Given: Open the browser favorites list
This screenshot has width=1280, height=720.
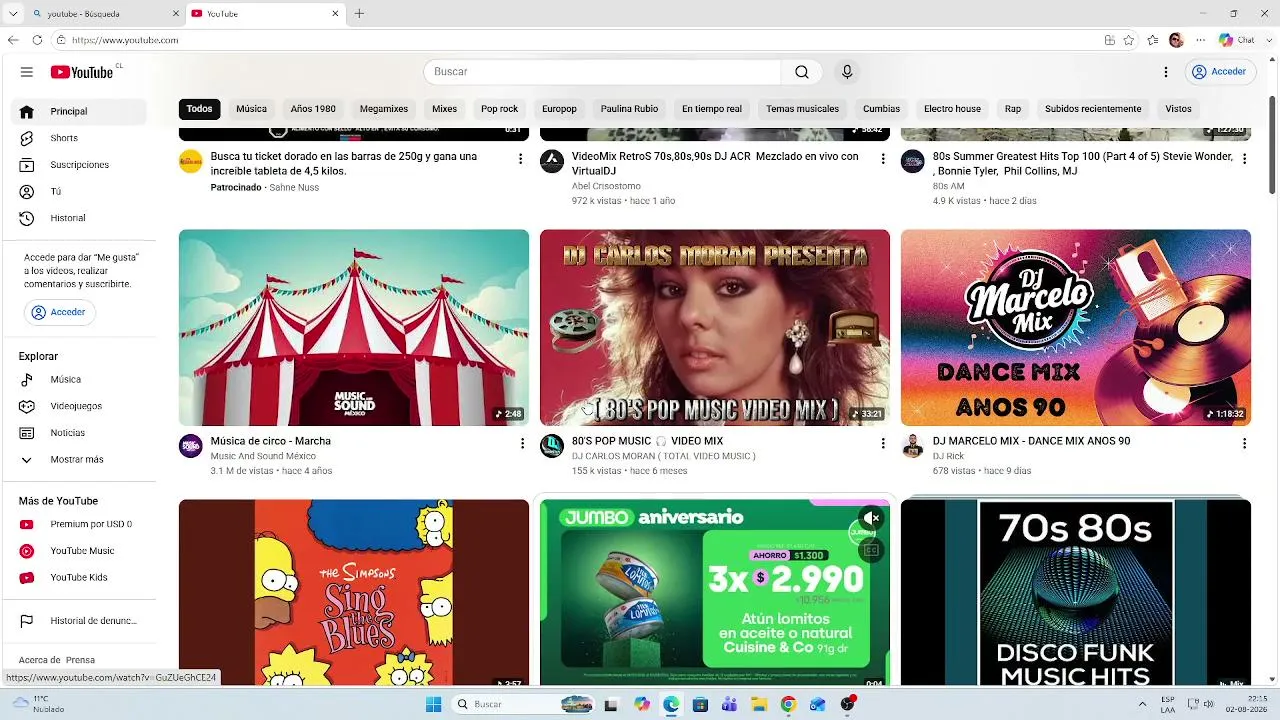Looking at the screenshot, I should coord(1153,40).
